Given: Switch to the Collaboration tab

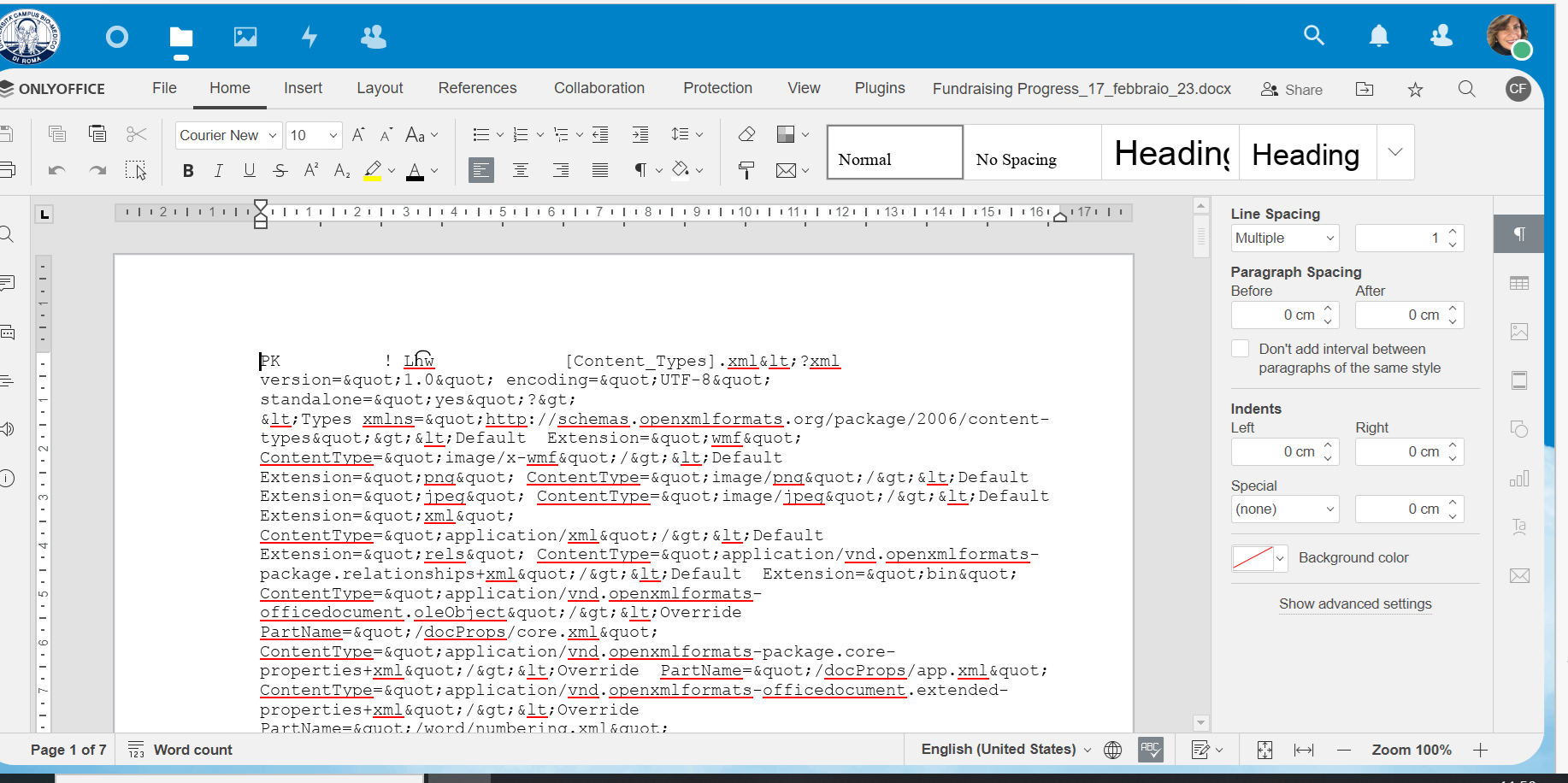Looking at the screenshot, I should click(x=598, y=88).
